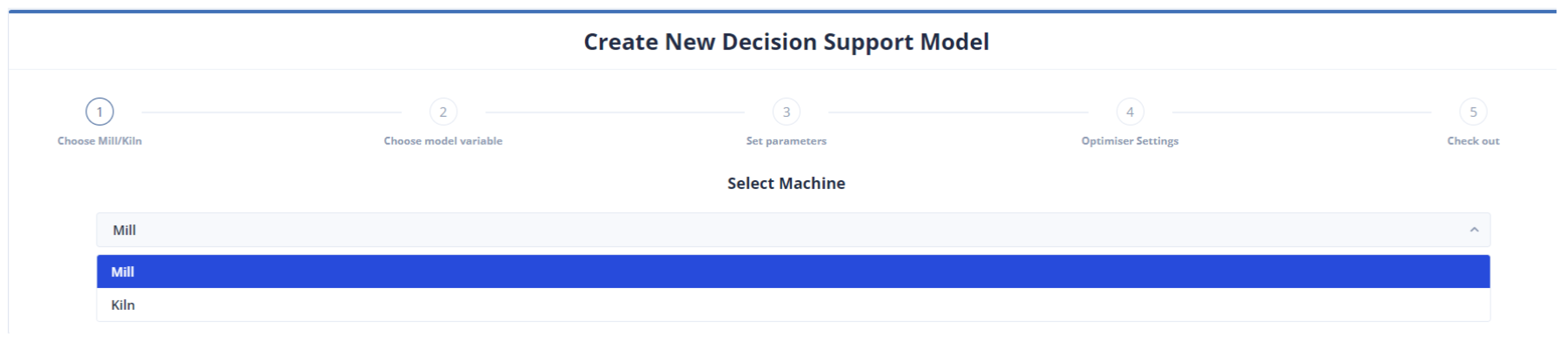Go to 'Check out' step label

pyautogui.click(x=1473, y=141)
